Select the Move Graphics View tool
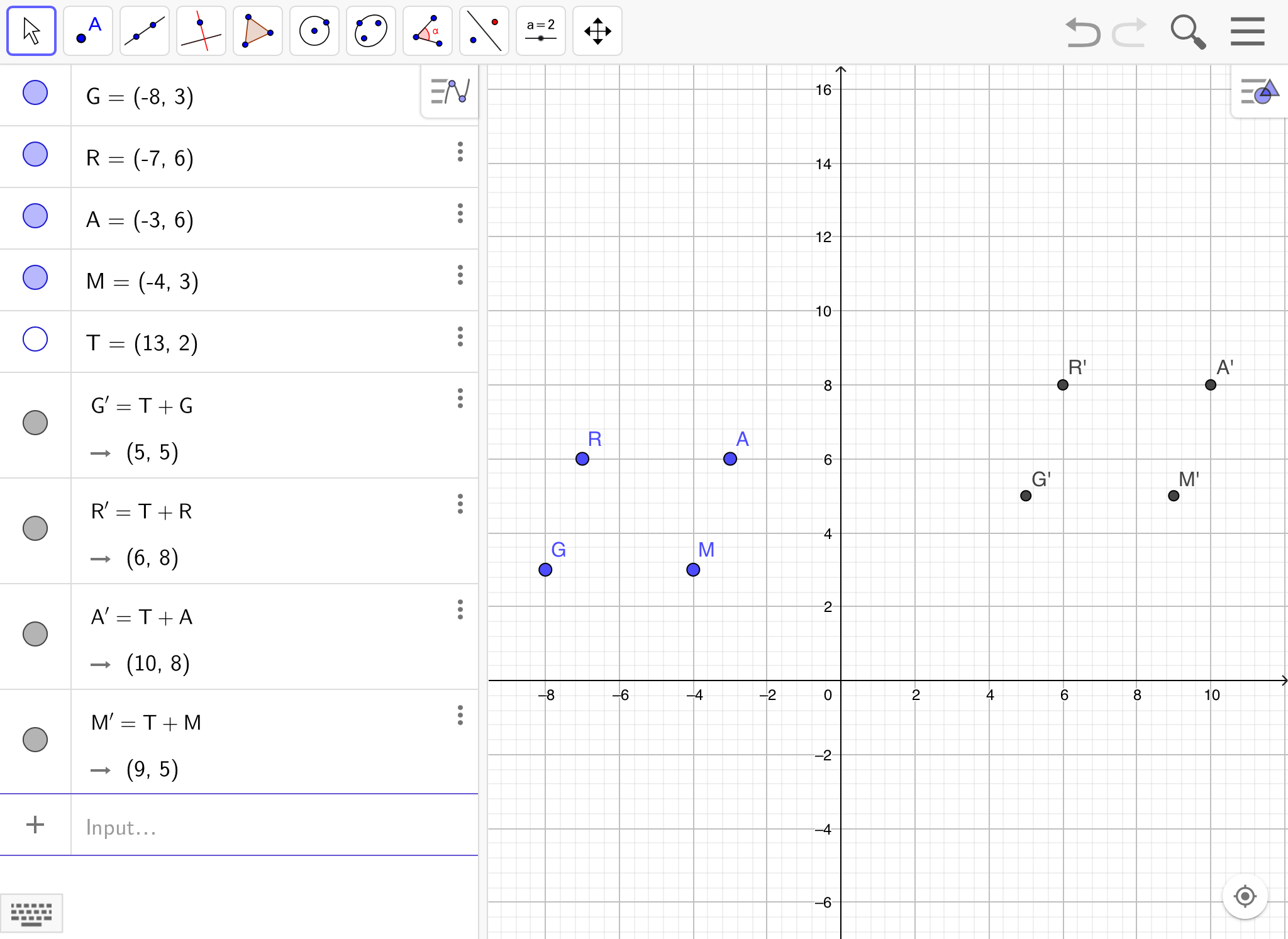Viewport: 1288px width, 939px height. (x=597, y=31)
